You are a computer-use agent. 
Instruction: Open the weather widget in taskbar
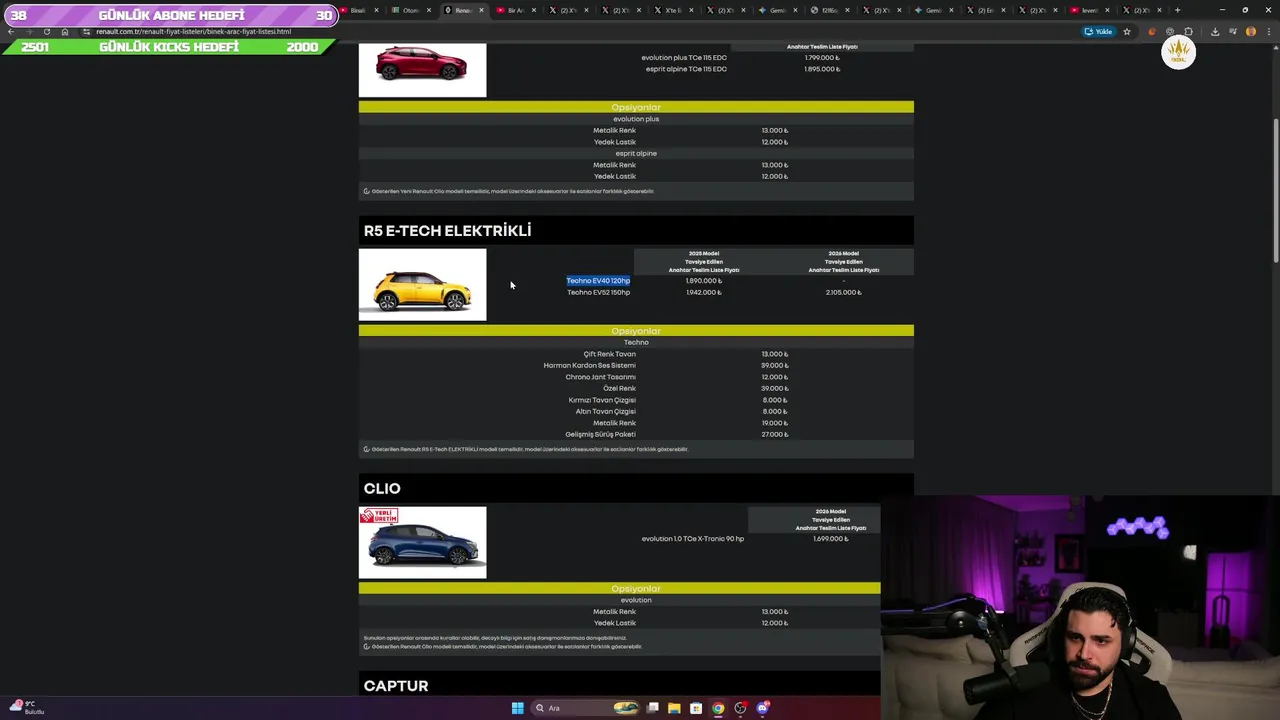point(27,707)
